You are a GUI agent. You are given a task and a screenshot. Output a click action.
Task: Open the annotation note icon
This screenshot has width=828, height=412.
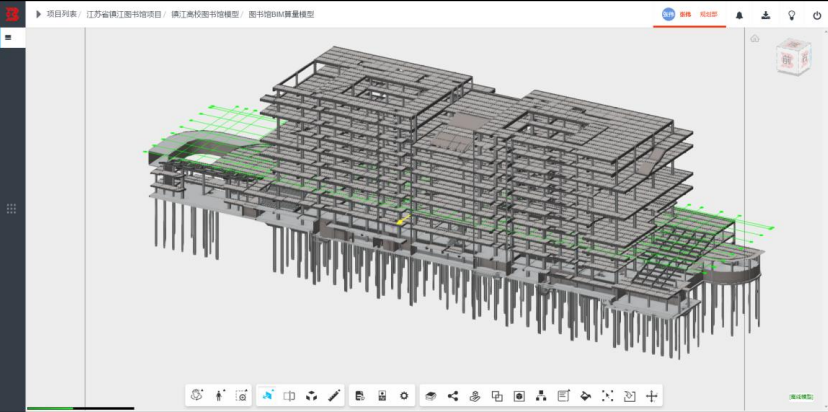coord(564,396)
